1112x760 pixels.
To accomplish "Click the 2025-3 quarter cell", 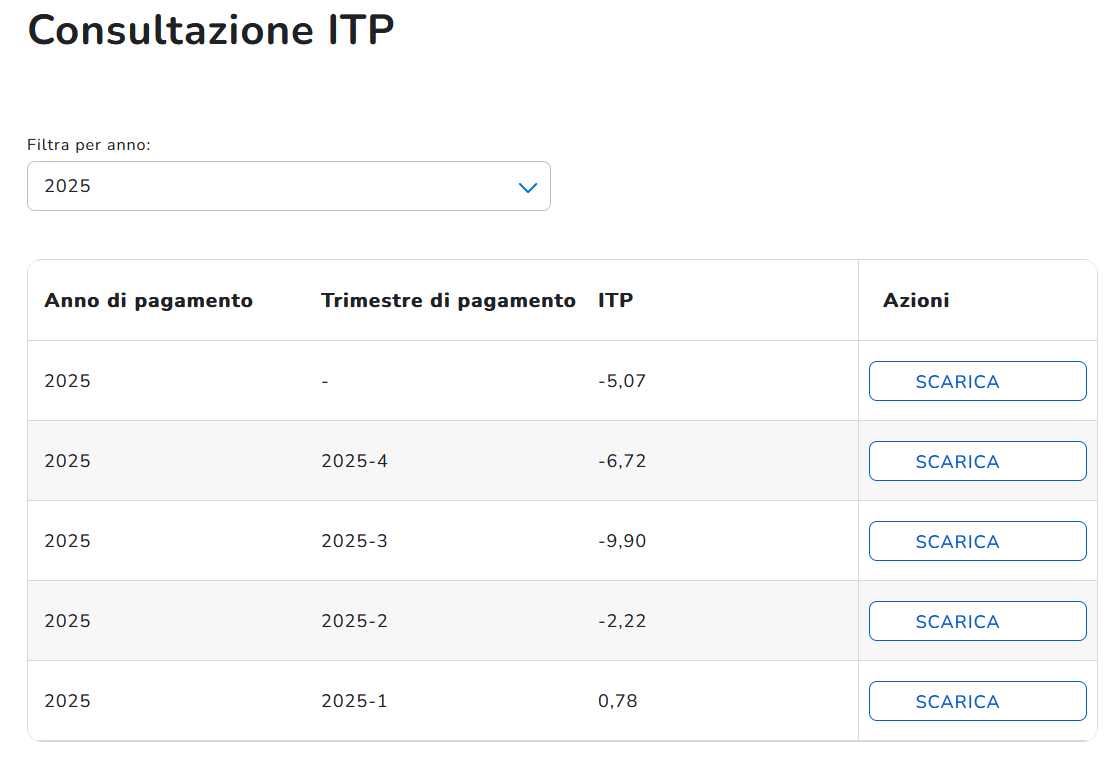I will (x=354, y=541).
